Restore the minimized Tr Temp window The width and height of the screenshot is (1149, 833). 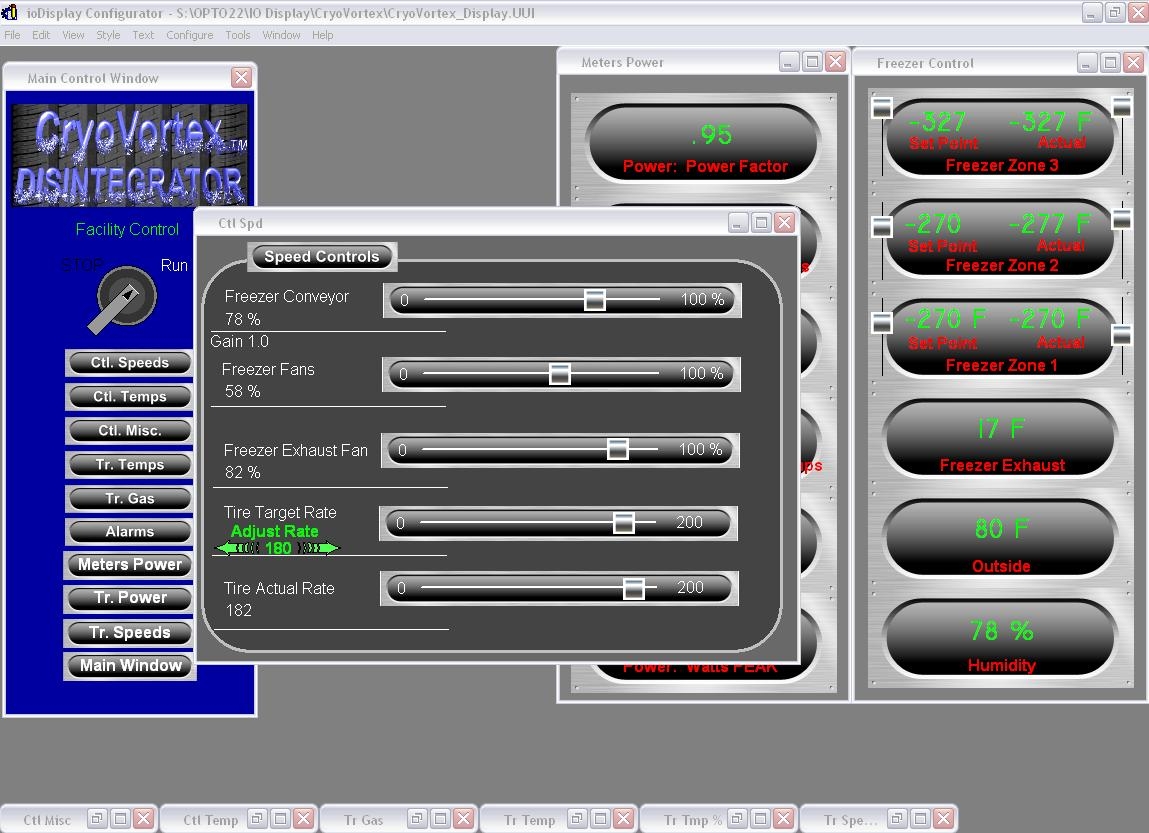coord(577,819)
